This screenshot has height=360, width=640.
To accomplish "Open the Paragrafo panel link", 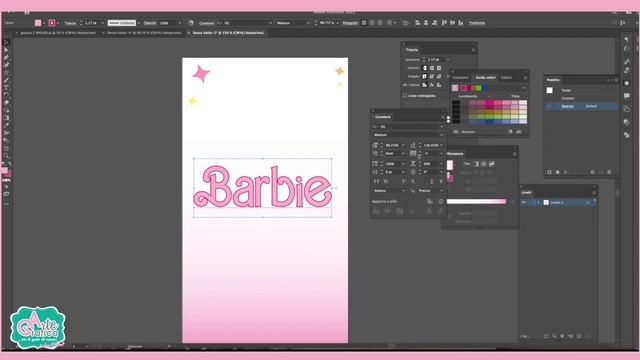I will pyautogui.click(x=350, y=23).
